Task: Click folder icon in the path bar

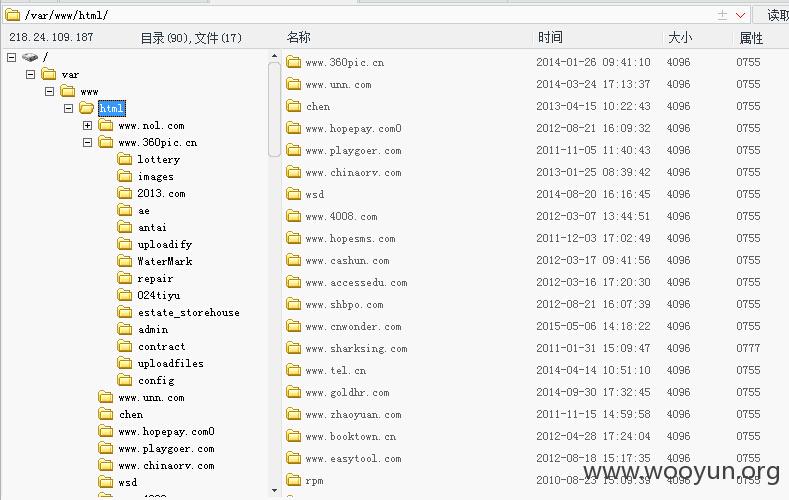Action: [x=13, y=15]
